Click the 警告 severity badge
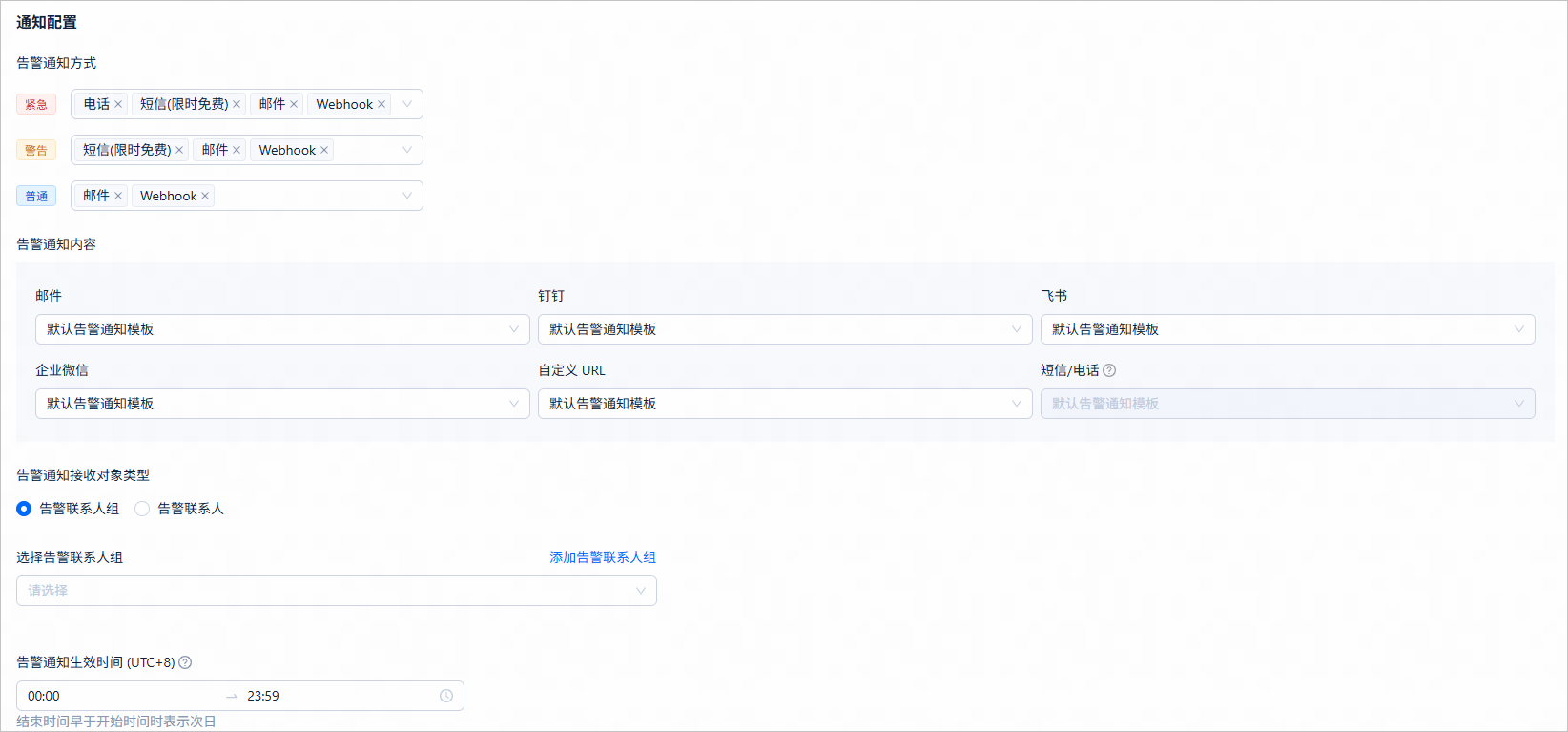This screenshot has height=732, width=1568. pos(36,150)
